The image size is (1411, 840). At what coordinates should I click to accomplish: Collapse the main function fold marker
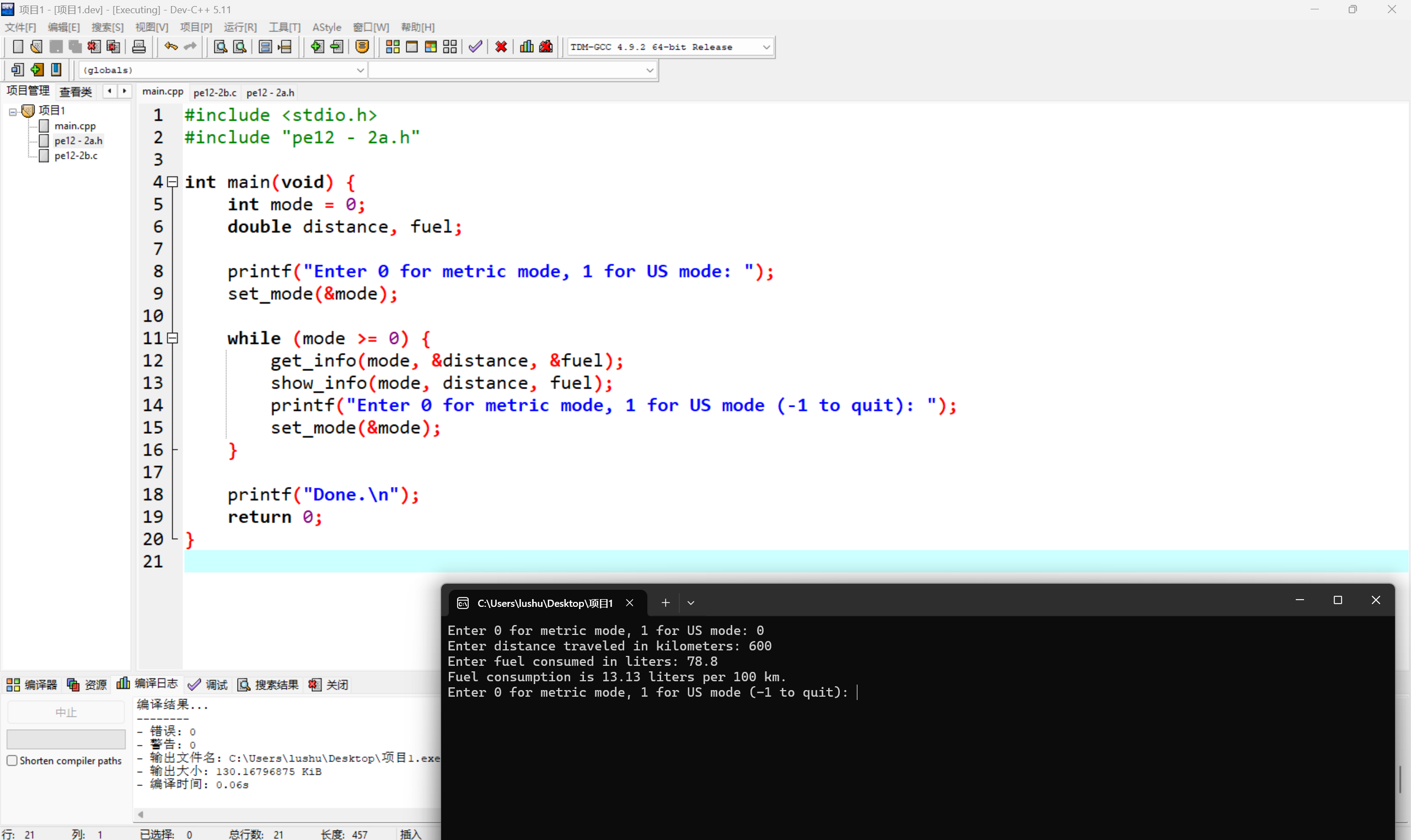[173, 182]
